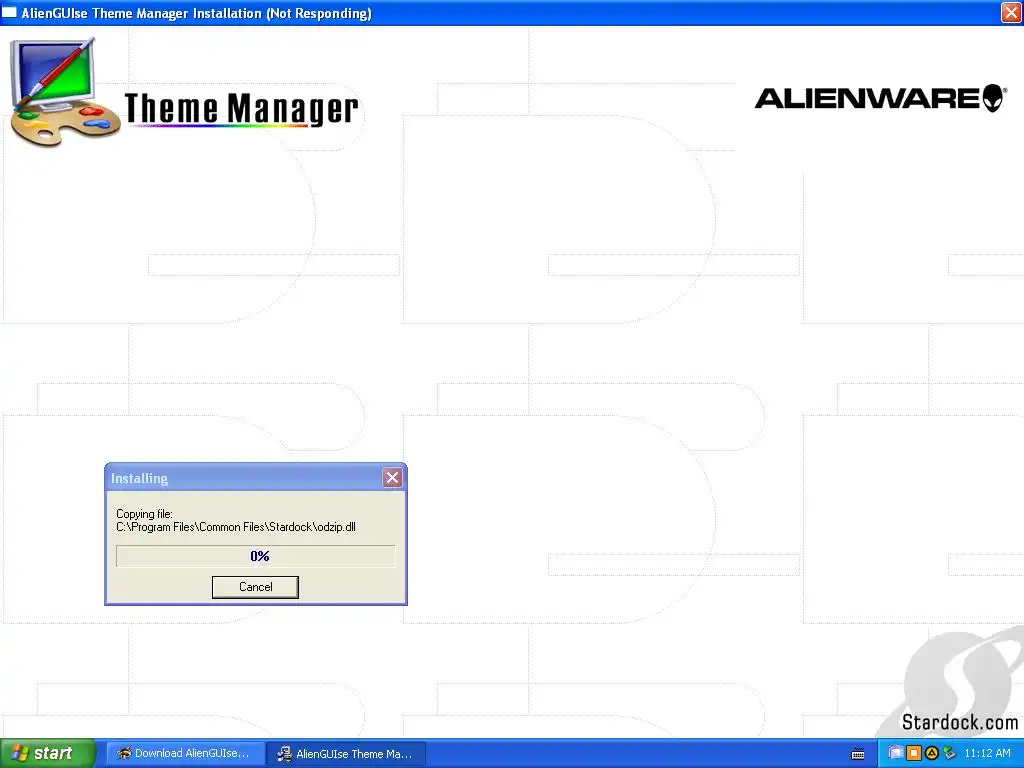Click the 11:12 AM system clock

point(987,753)
